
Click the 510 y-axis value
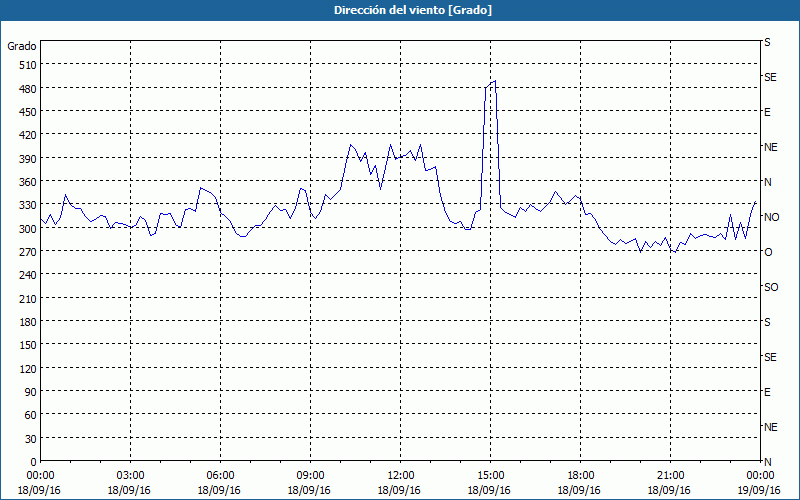pos(29,65)
